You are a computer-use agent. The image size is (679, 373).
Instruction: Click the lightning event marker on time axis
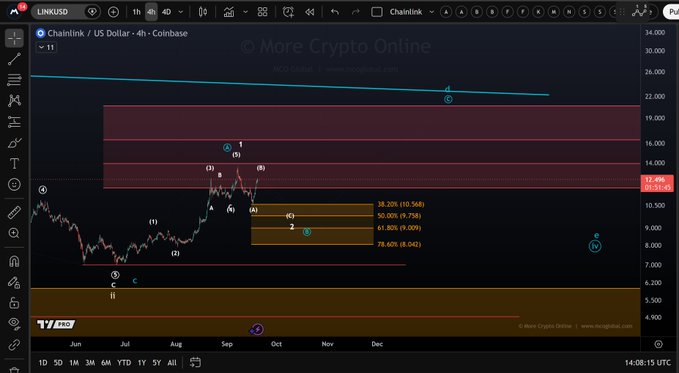click(257, 330)
